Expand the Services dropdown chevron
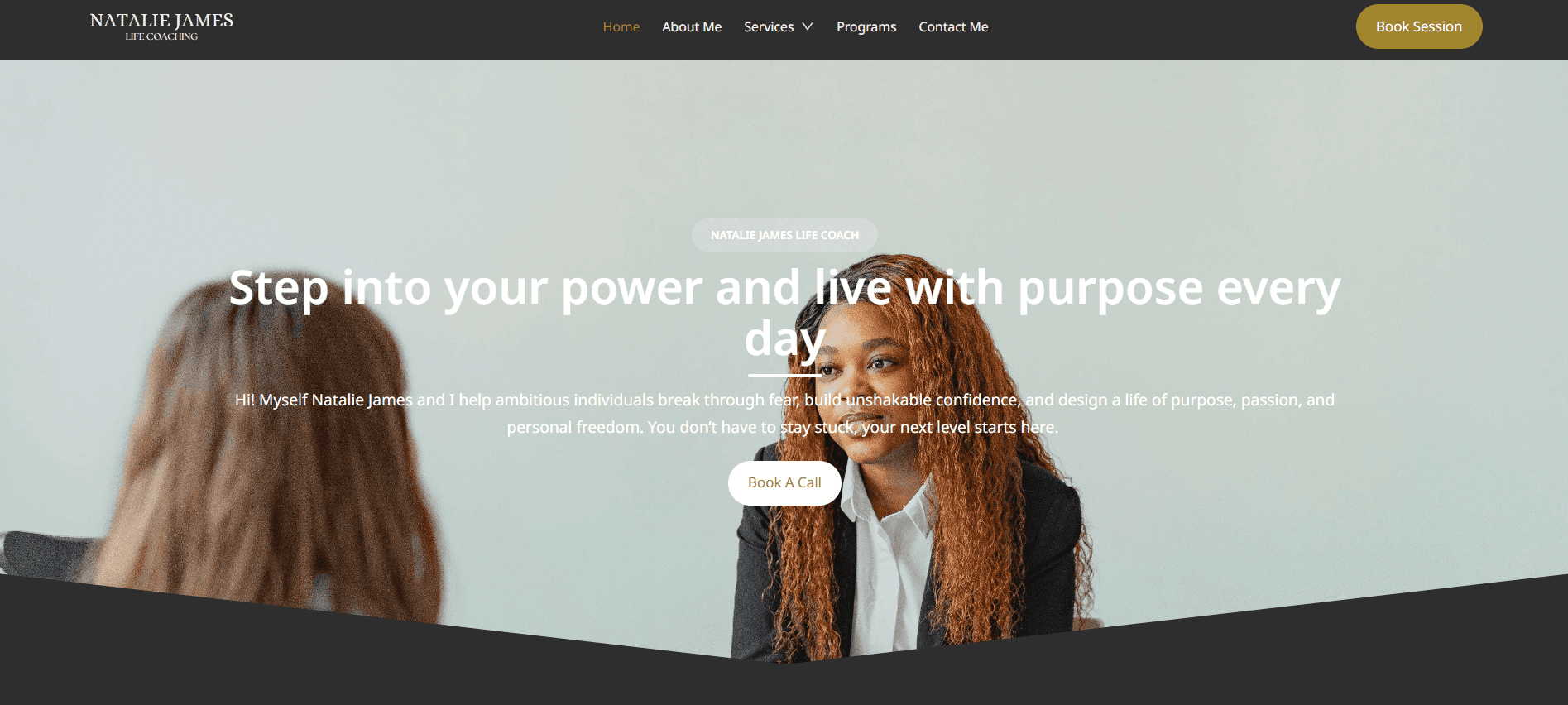 [x=808, y=26]
